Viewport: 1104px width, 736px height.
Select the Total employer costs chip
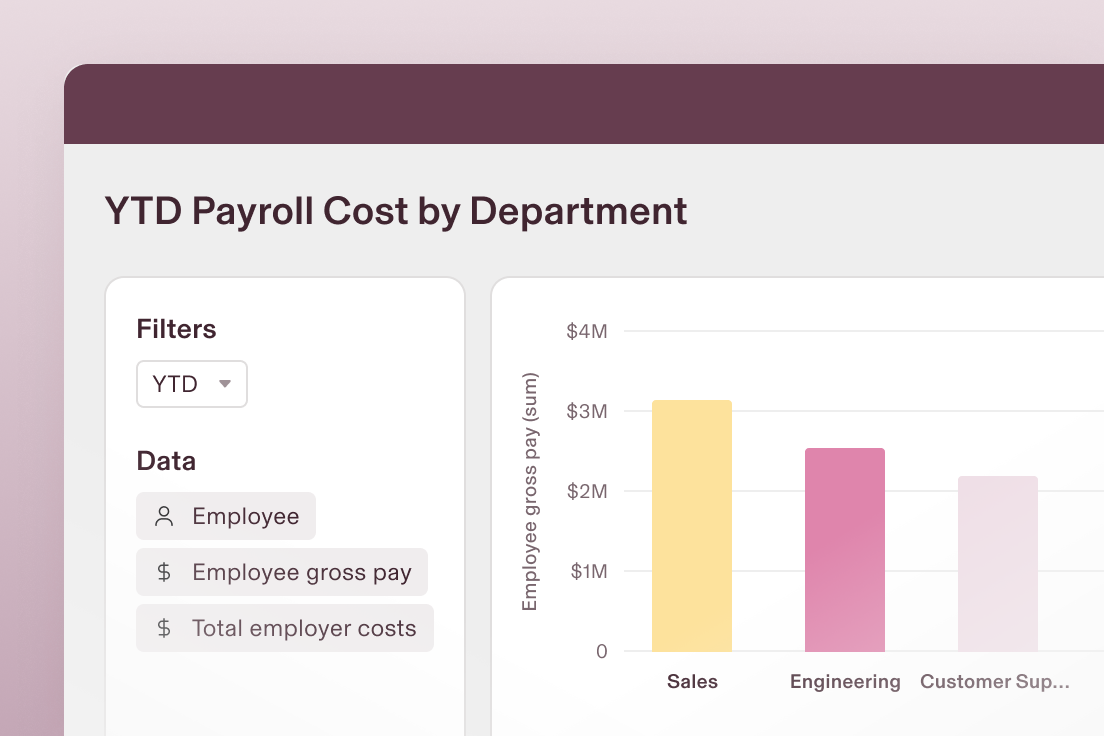285,628
